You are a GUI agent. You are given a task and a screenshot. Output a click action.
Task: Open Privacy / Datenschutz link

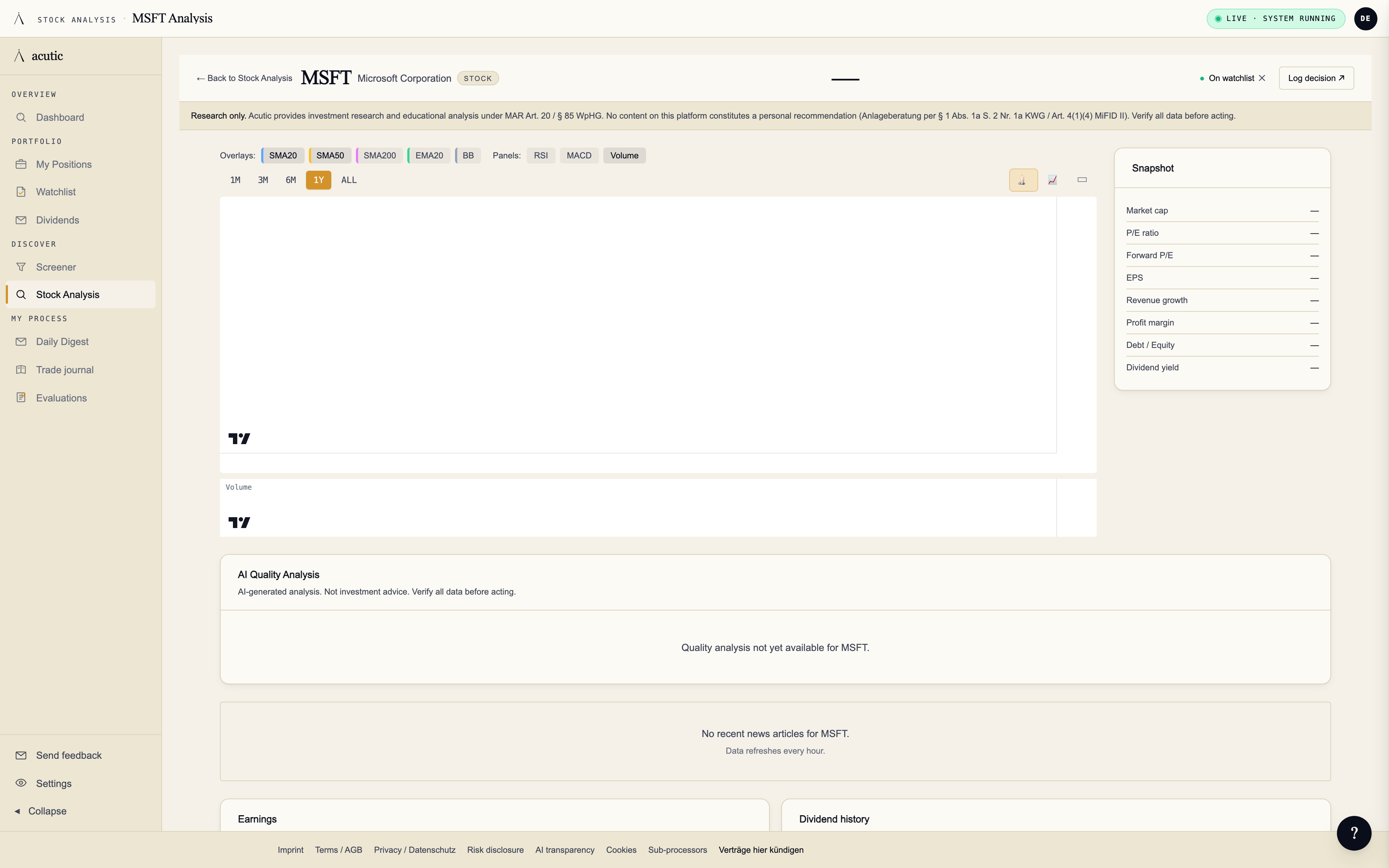(x=415, y=850)
